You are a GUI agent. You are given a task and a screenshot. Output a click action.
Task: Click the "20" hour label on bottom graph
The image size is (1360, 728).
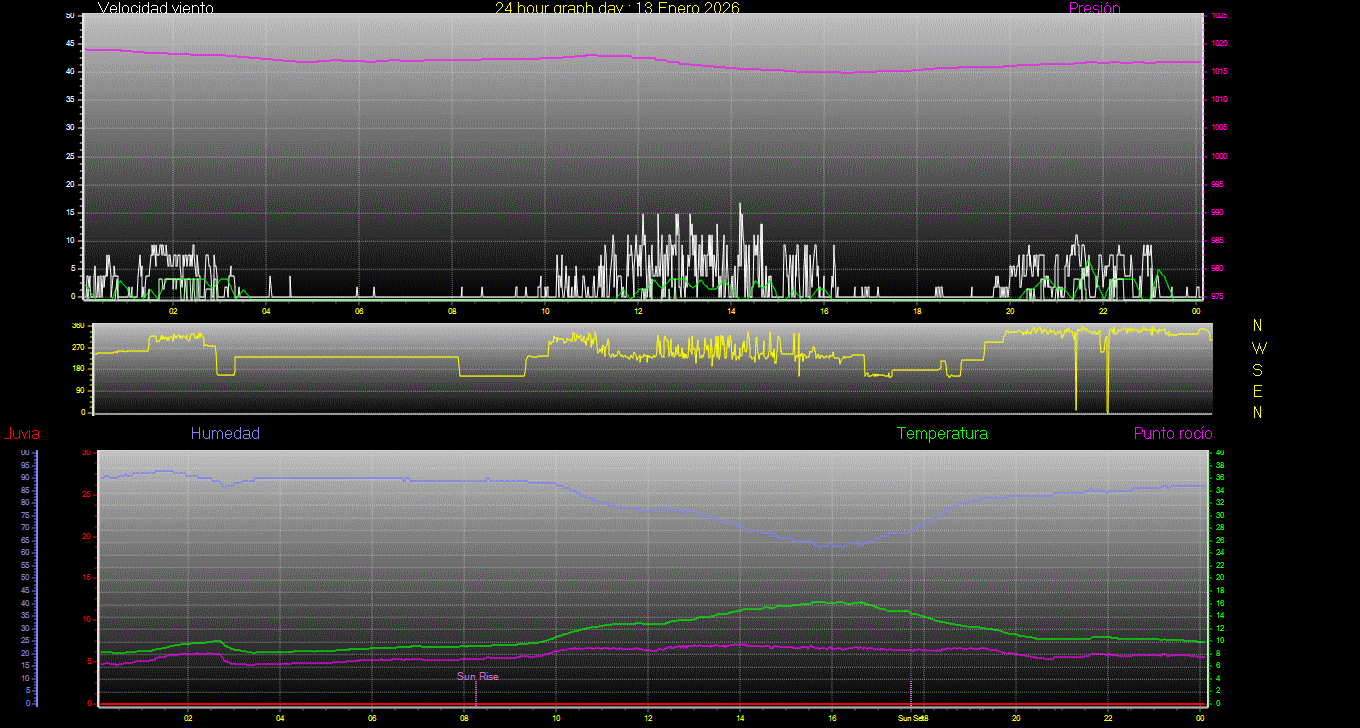(1016, 718)
